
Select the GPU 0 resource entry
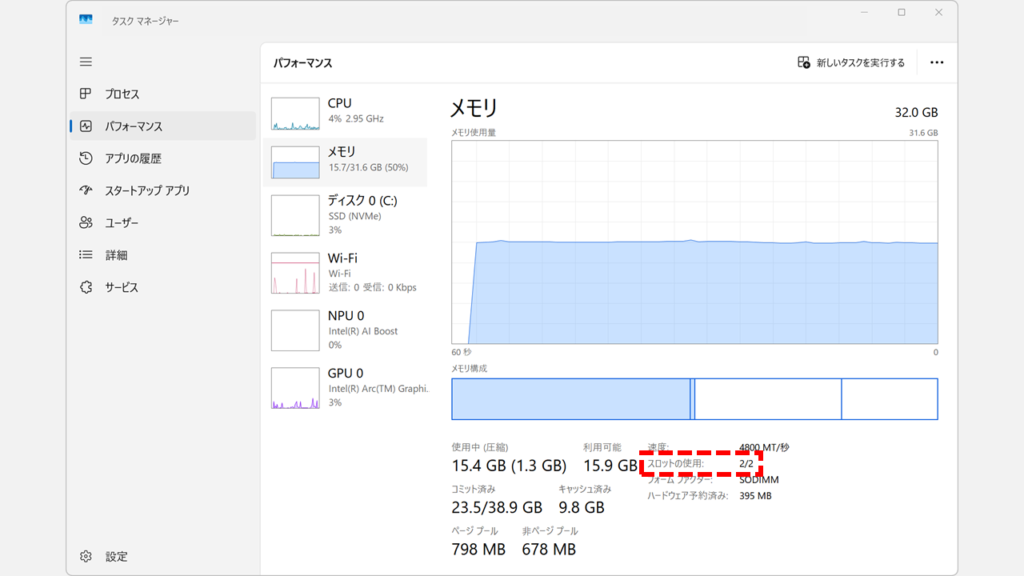coord(346,387)
